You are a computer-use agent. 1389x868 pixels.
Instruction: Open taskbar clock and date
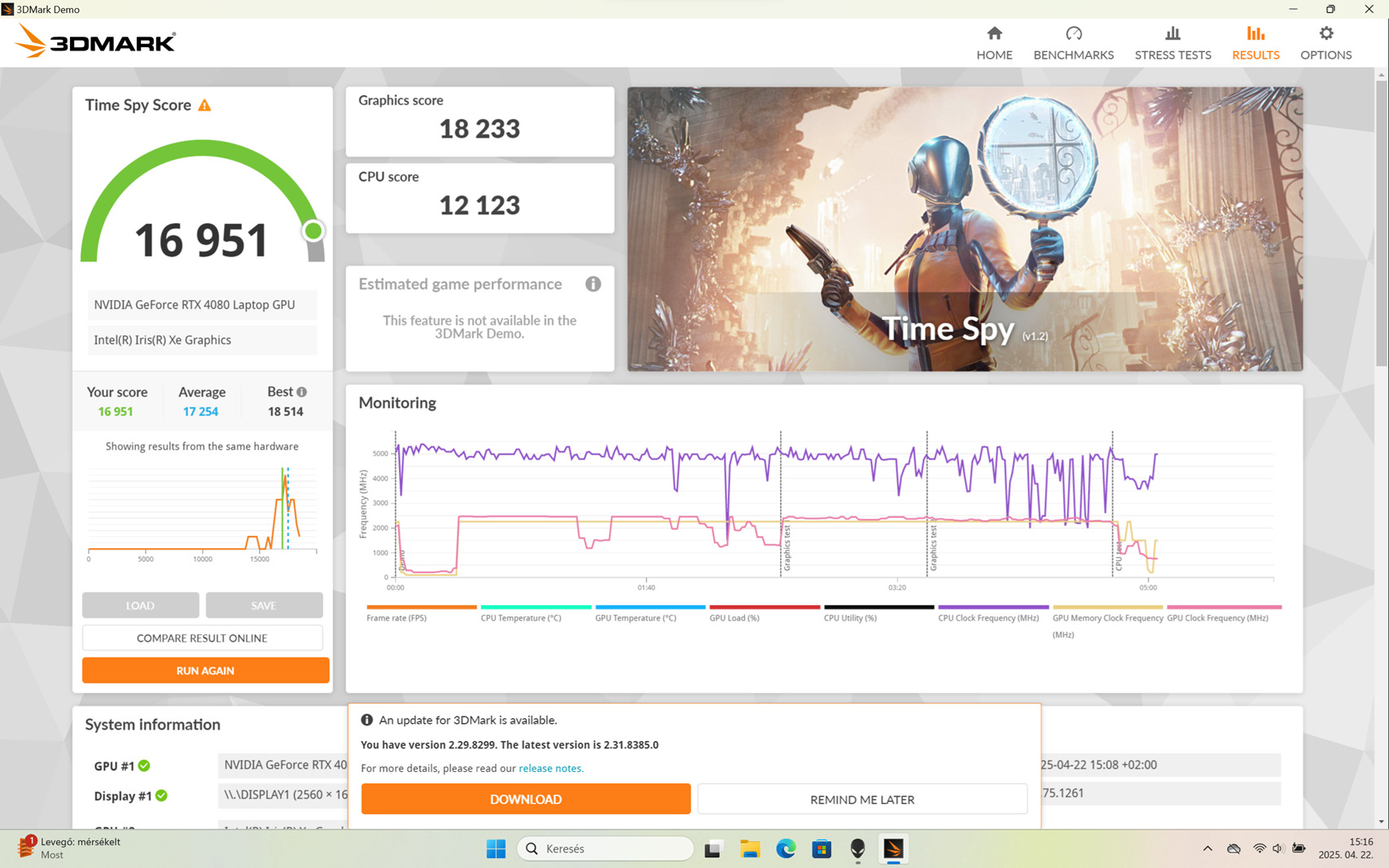coord(1346,848)
